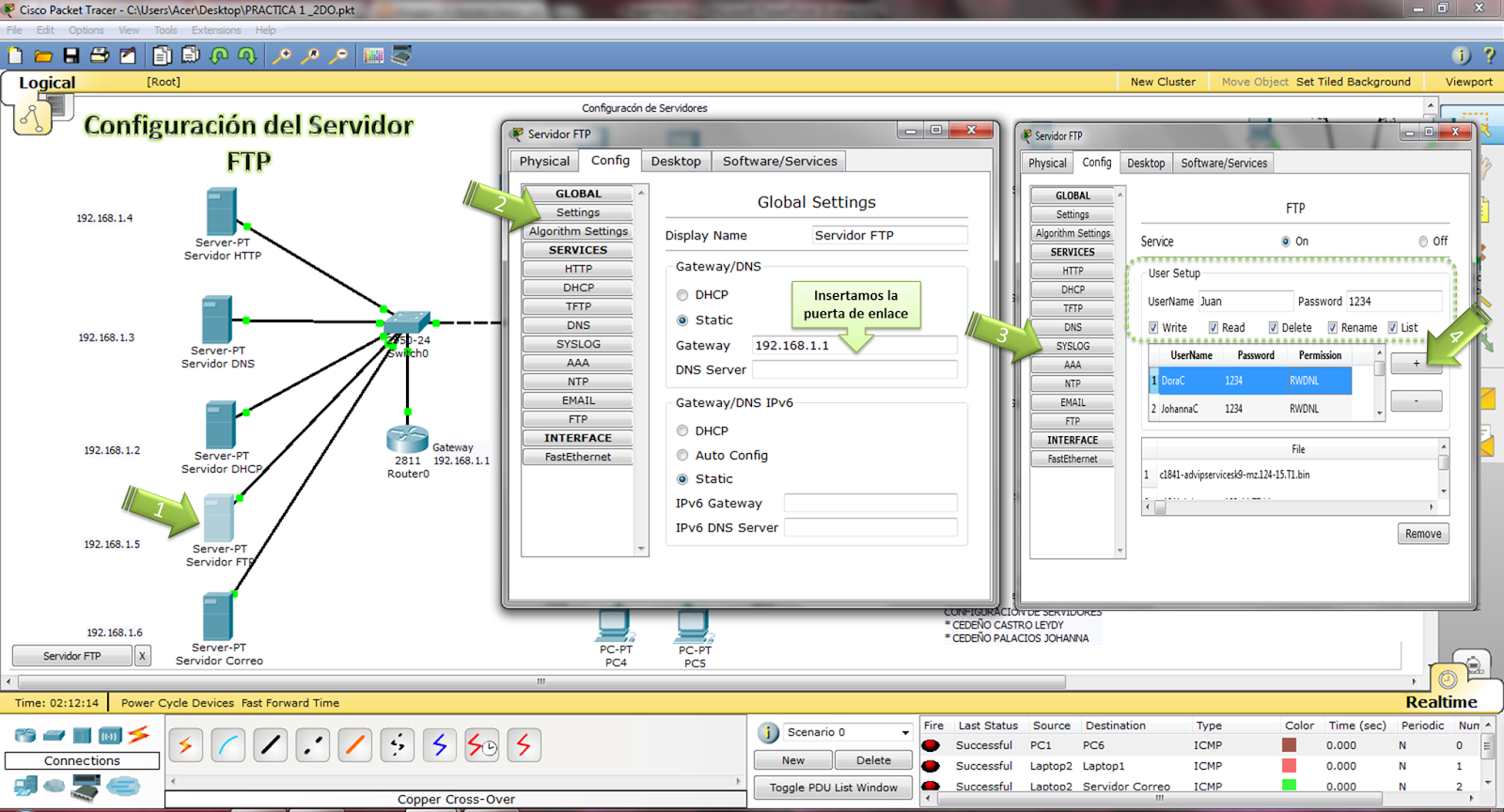Click the Remove file button
This screenshot has width=1504, height=812.
(x=1423, y=534)
